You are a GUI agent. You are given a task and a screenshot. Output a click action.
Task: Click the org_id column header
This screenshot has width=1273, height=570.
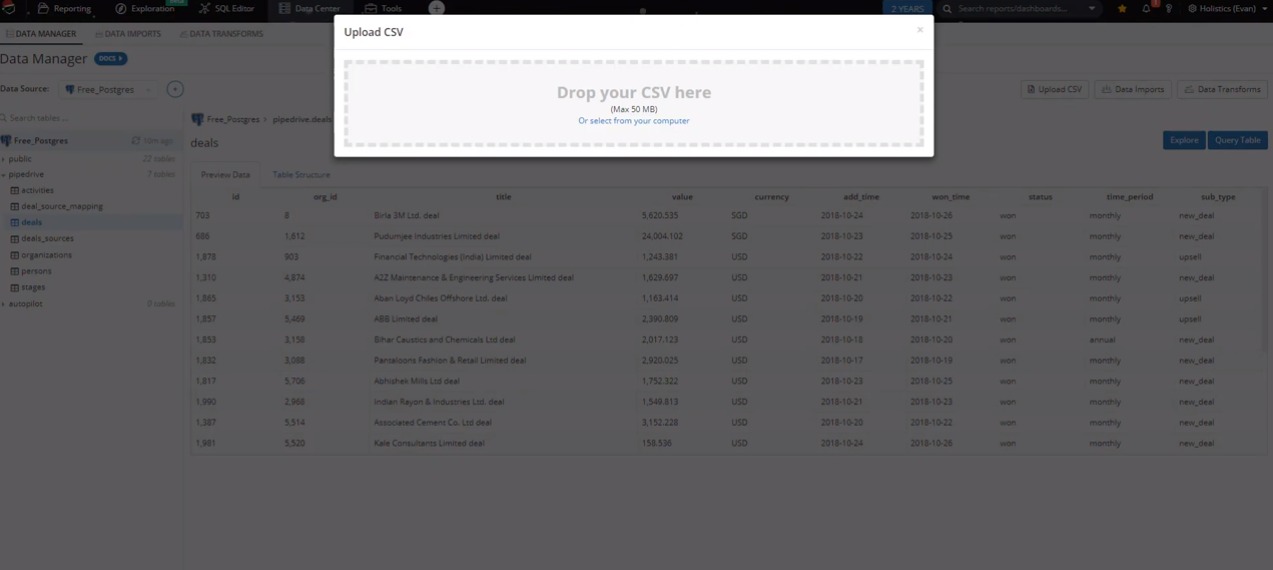(325, 197)
